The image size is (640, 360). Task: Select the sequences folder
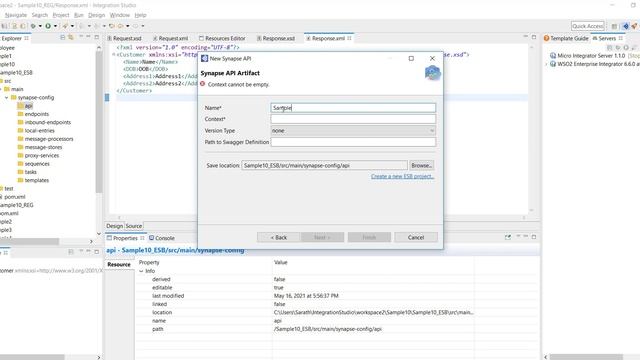pos(33,164)
